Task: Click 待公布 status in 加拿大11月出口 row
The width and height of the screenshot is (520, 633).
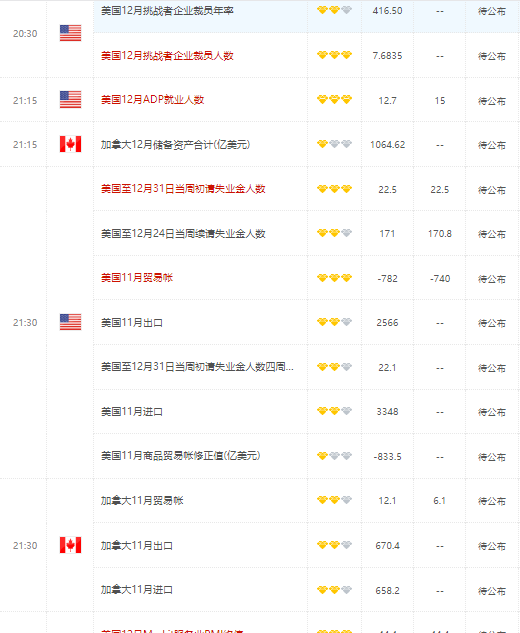Action: pyautogui.click(x=492, y=546)
